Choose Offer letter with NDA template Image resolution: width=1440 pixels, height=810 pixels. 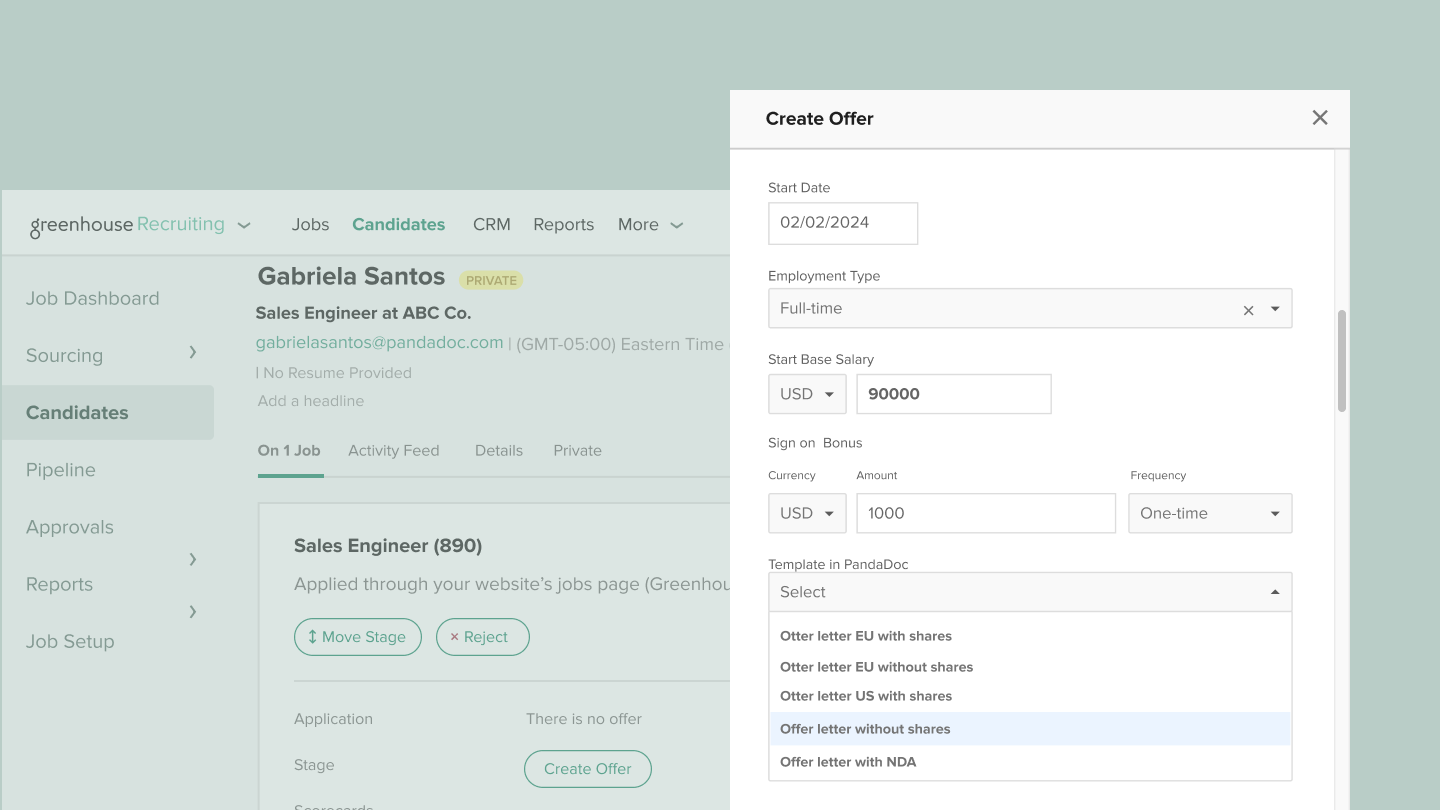[x=848, y=762]
